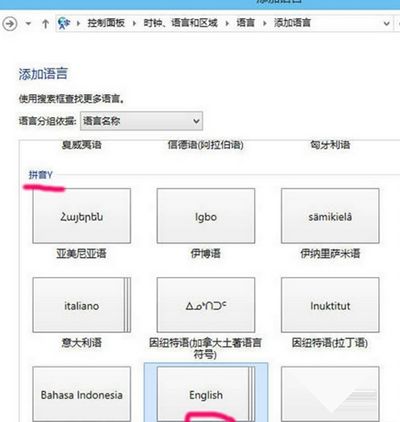Click the 夏威夷语 label
This screenshot has height=422, width=400.
[x=81, y=145]
